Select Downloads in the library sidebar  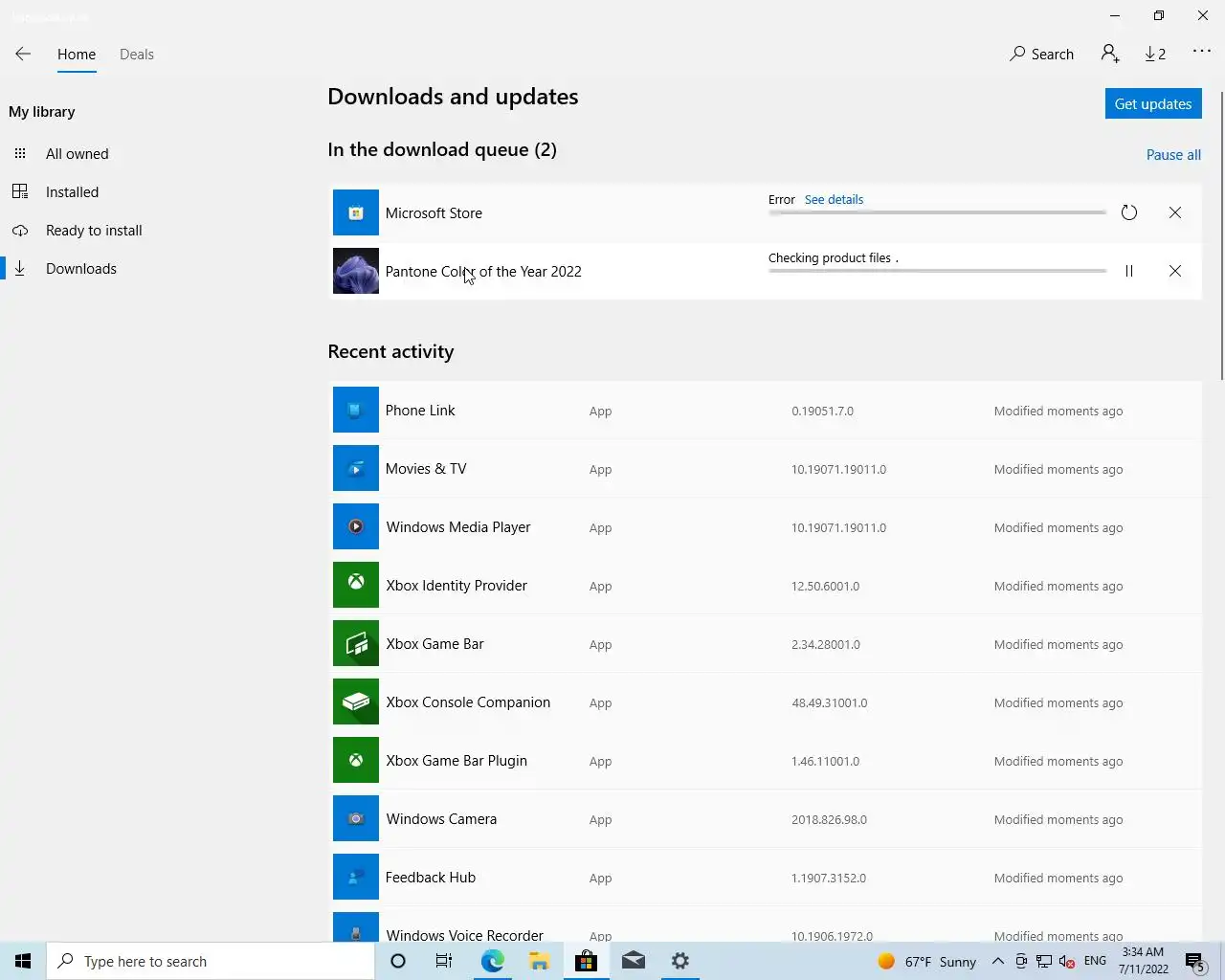[81, 269]
